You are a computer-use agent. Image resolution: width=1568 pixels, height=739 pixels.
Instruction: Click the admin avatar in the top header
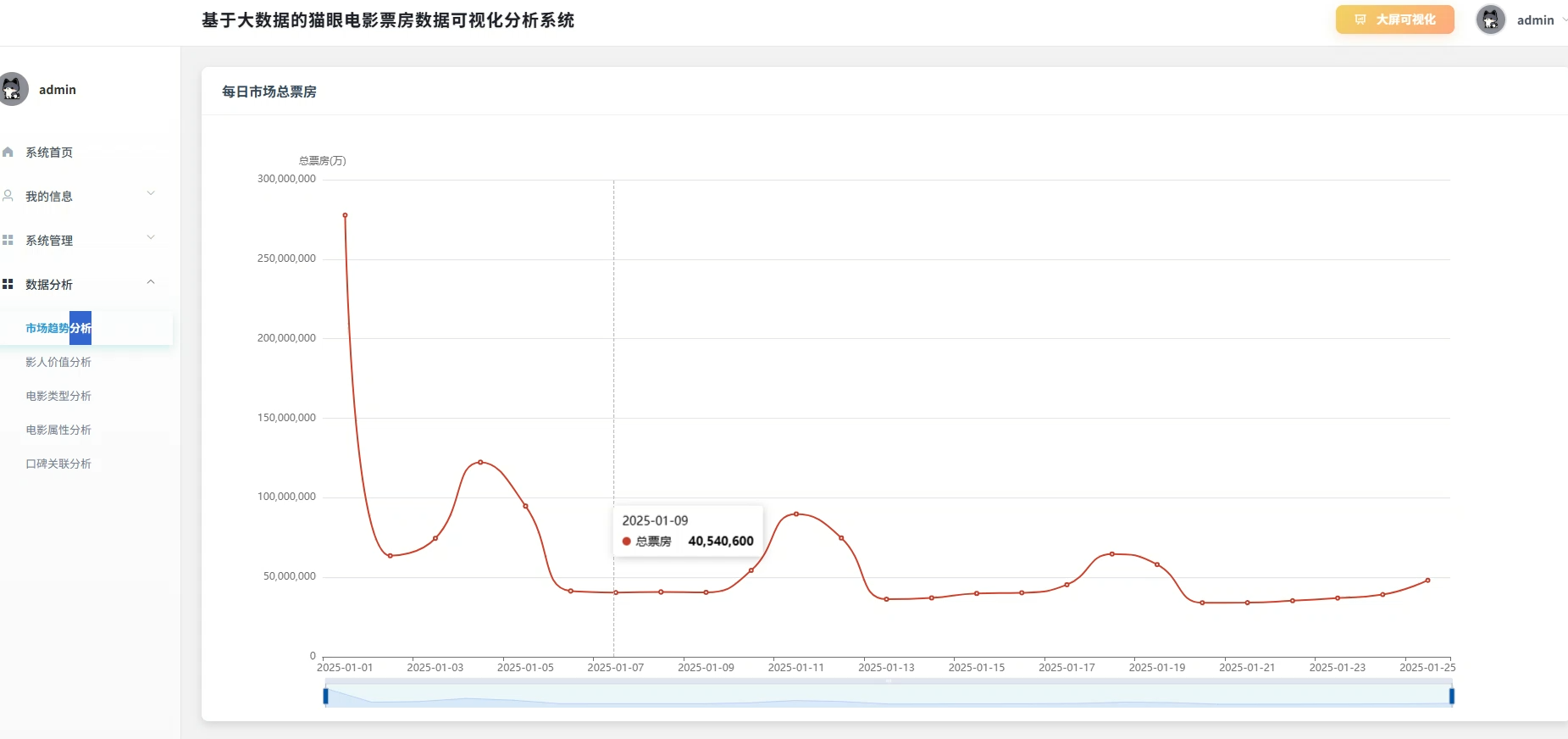[1490, 19]
